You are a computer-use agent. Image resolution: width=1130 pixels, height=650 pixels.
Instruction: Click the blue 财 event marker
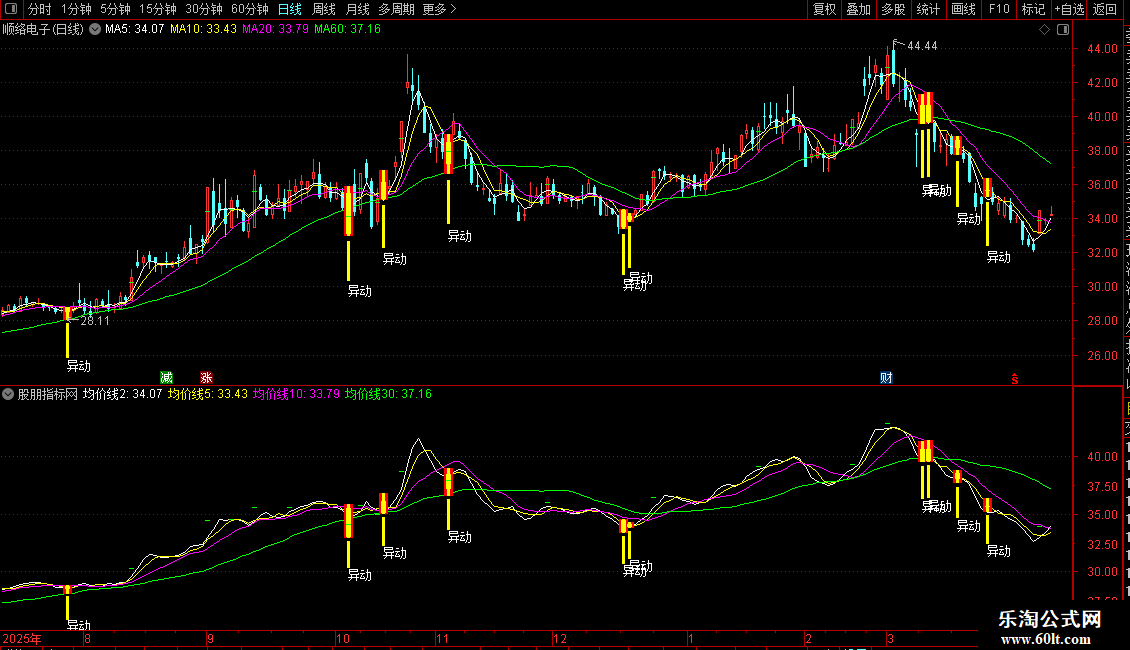point(886,378)
